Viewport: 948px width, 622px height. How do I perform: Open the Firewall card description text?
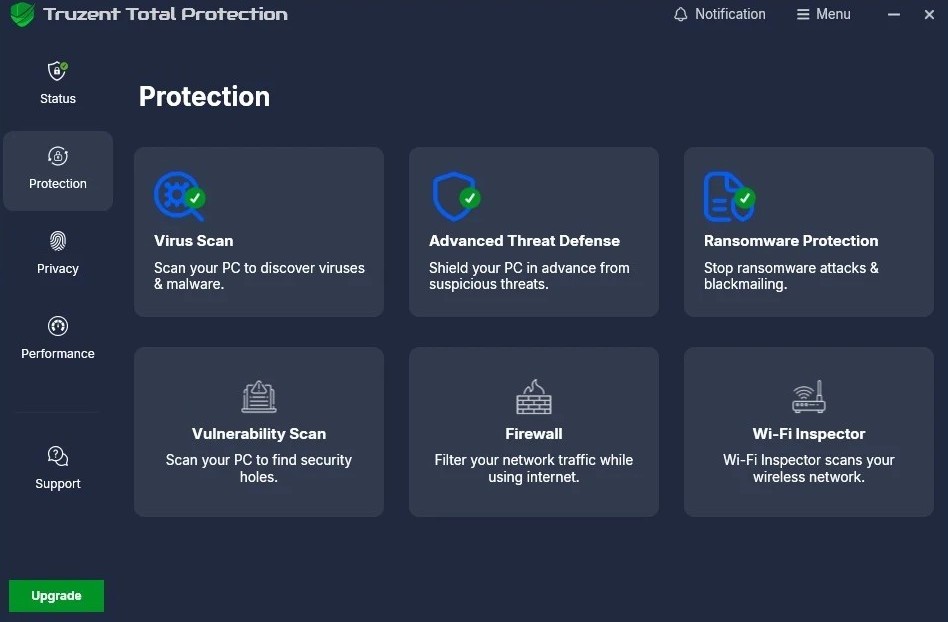[x=533, y=469]
